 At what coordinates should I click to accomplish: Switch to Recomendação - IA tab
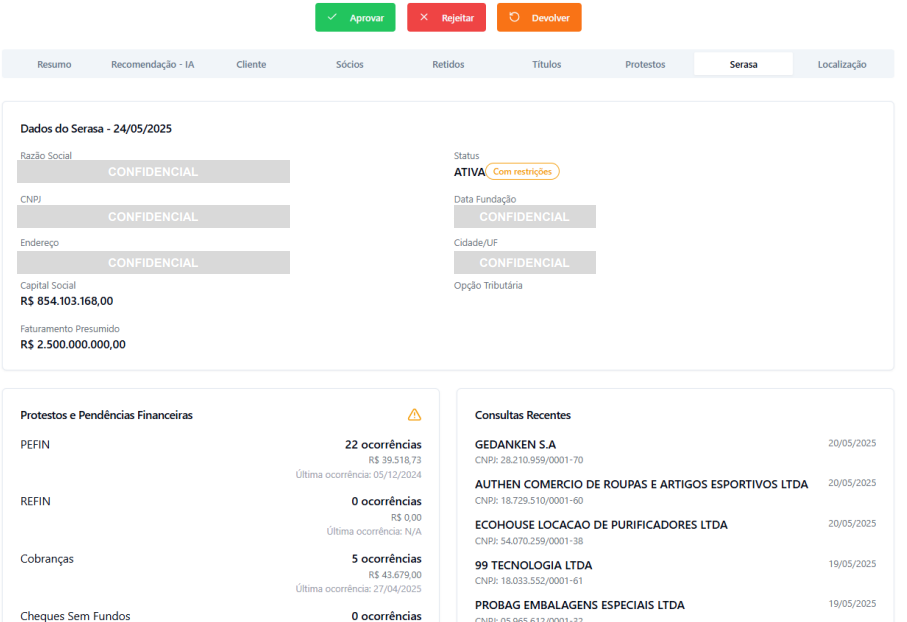pyautogui.click(x=152, y=65)
